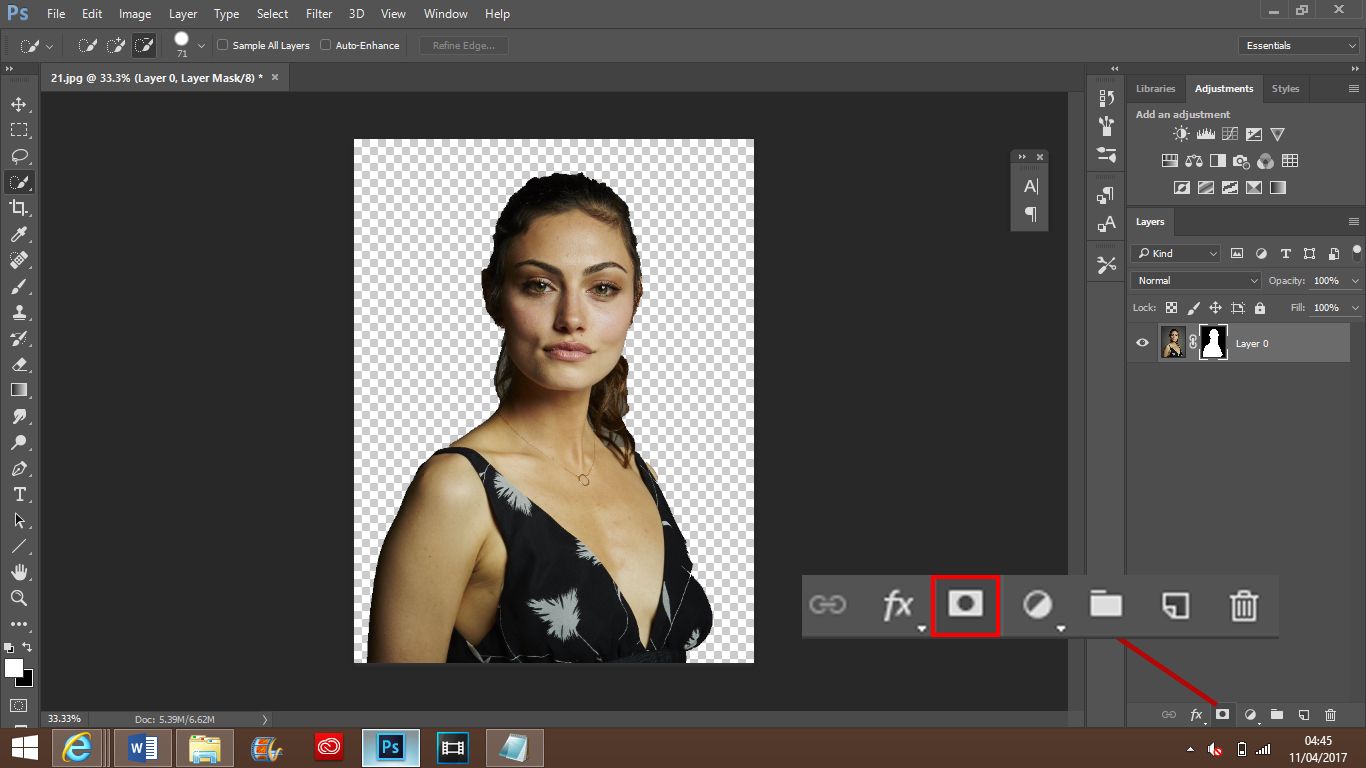Viewport: 1366px width, 768px height.
Task: Switch to the Styles tab
Action: tap(1285, 88)
